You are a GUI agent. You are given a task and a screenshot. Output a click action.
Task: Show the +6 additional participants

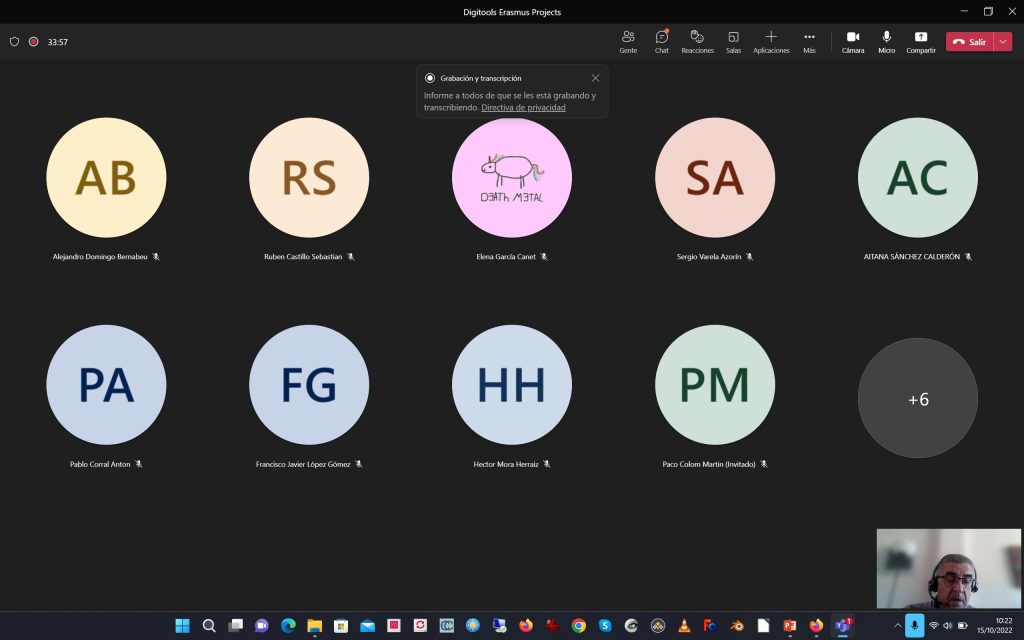(917, 398)
